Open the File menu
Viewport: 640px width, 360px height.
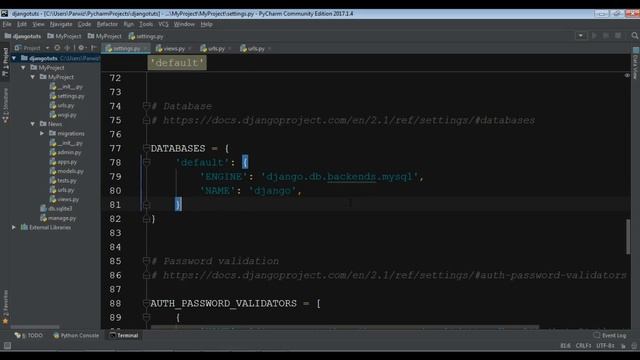[7, 24]
